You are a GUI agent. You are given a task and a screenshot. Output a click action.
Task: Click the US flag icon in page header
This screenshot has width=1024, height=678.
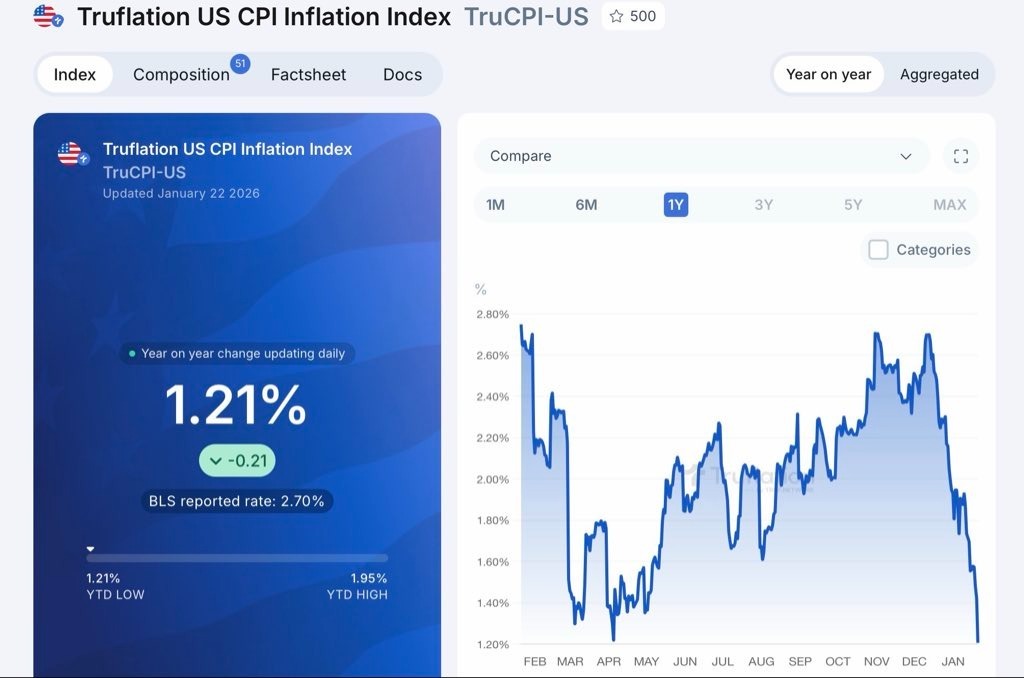click(x=48, y=16)
